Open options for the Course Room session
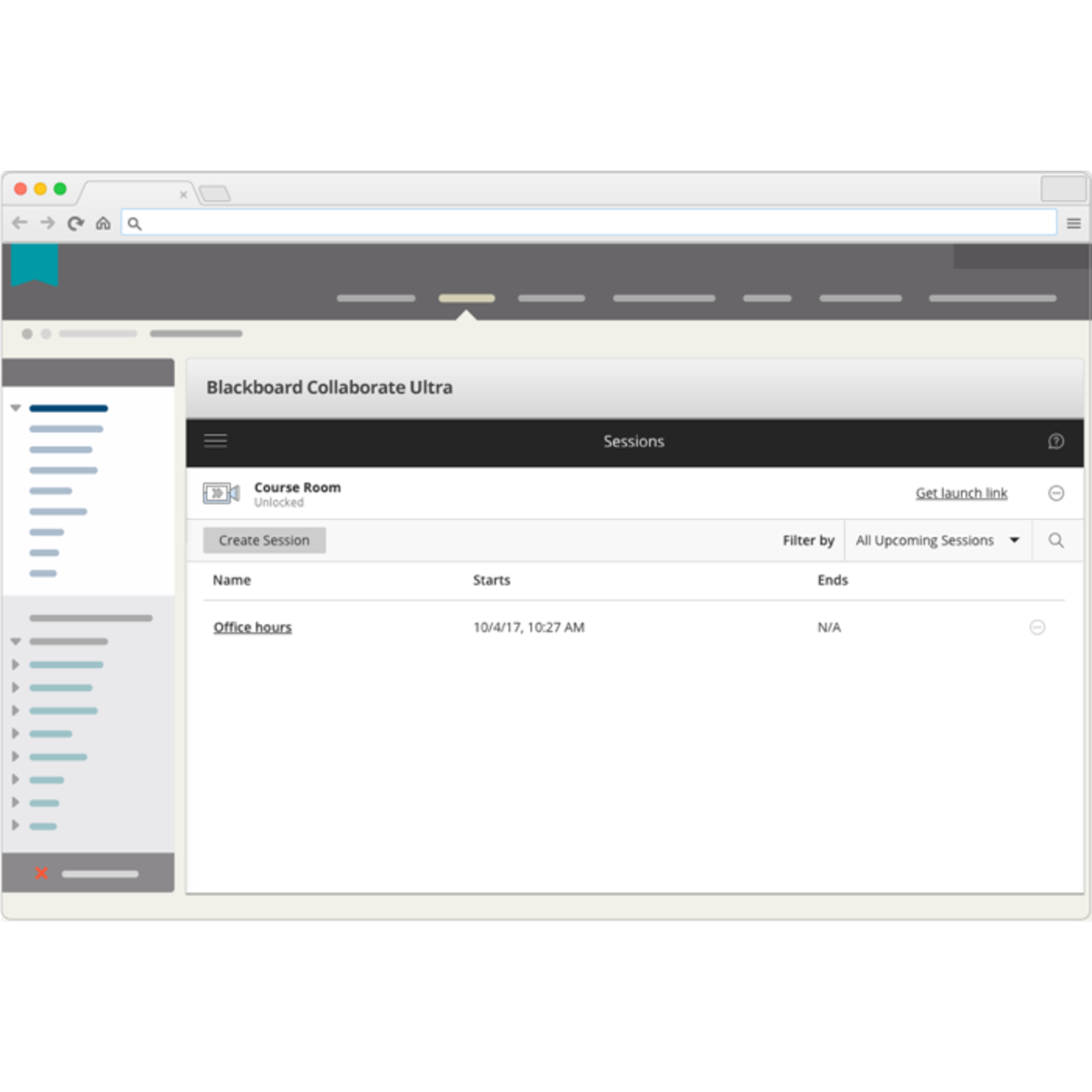The width and height of the screenshot is (1092, 1092). pyautogui.click(x=1056, y=493)
